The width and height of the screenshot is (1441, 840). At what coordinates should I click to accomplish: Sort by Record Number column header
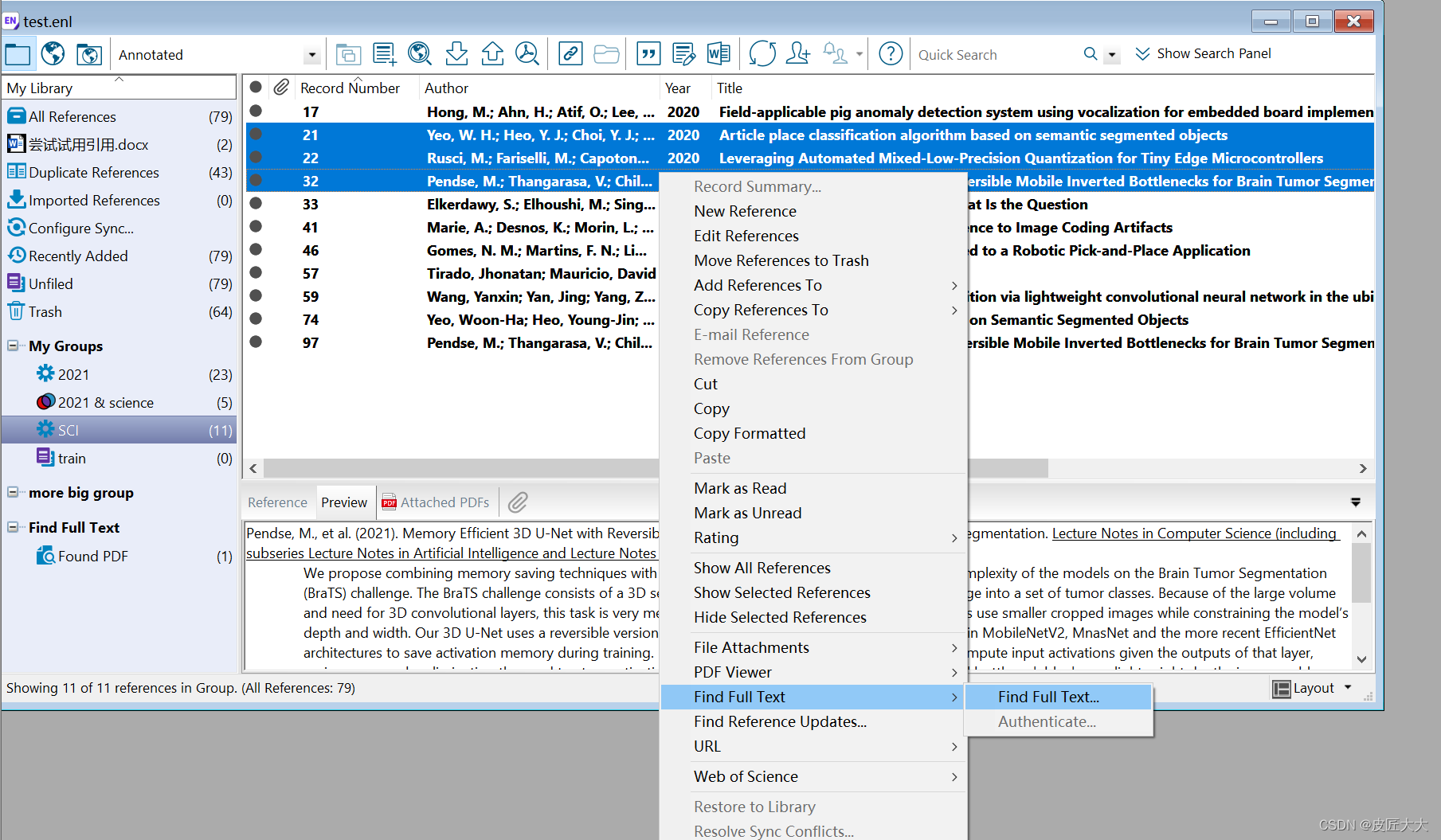click(x=350, y=88)
